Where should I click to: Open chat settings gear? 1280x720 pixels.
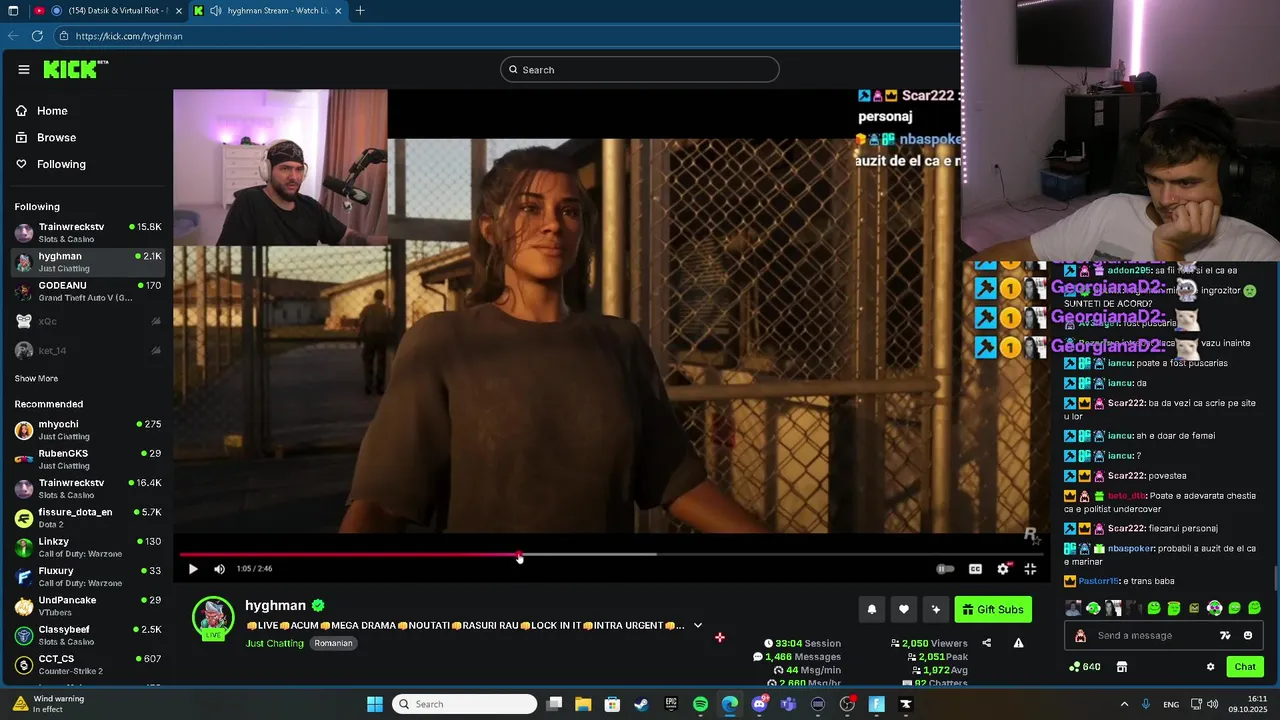tap(1210, 667)
